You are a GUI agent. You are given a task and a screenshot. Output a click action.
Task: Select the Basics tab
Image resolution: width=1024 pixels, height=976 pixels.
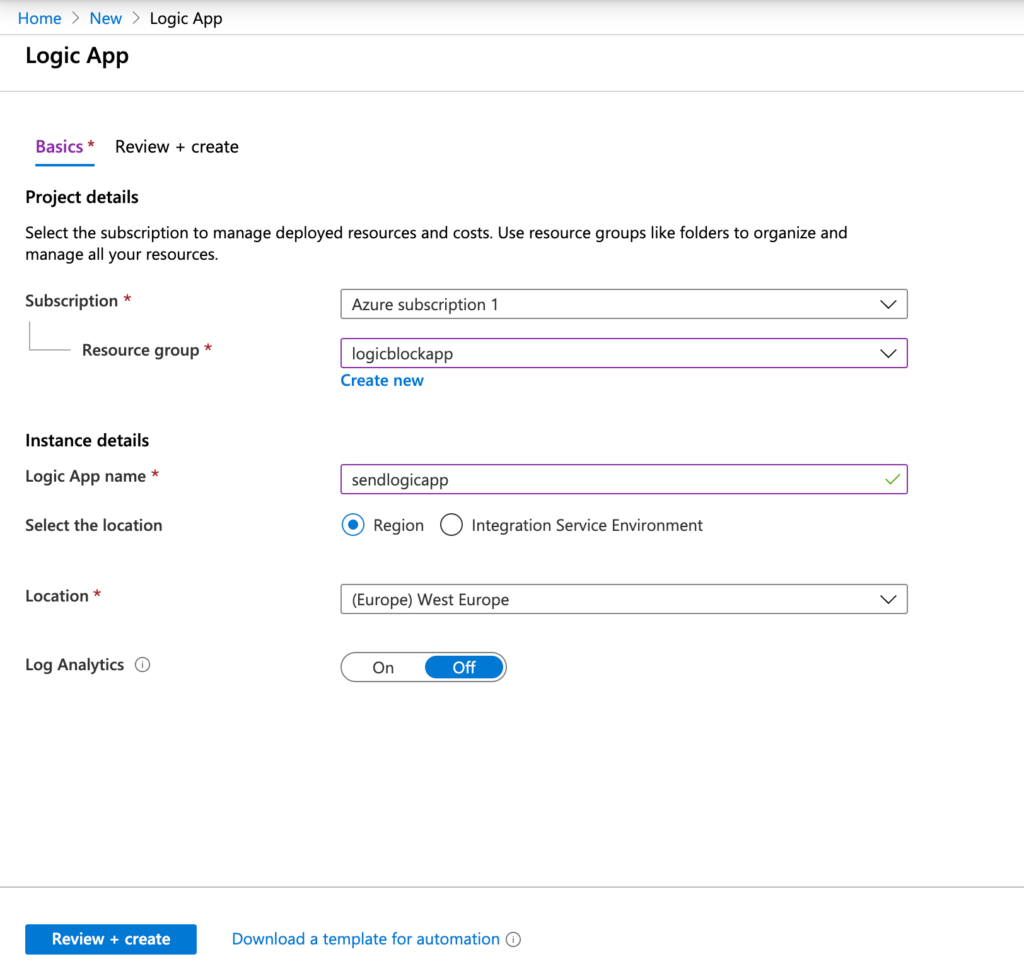coord(58,146)
